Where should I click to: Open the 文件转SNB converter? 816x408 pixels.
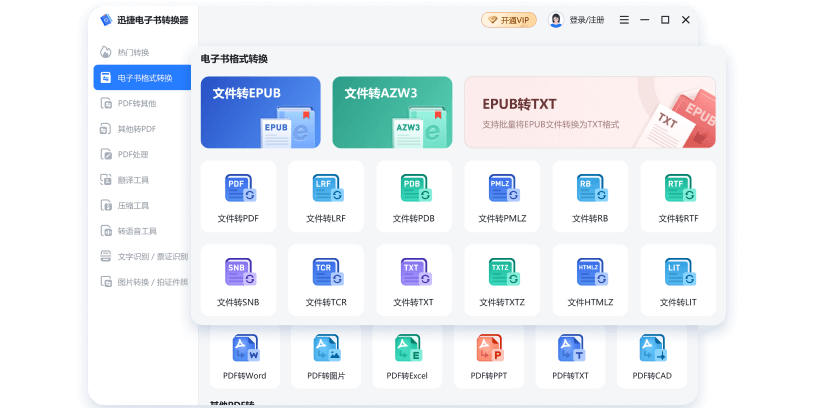[x=238, y=273]
